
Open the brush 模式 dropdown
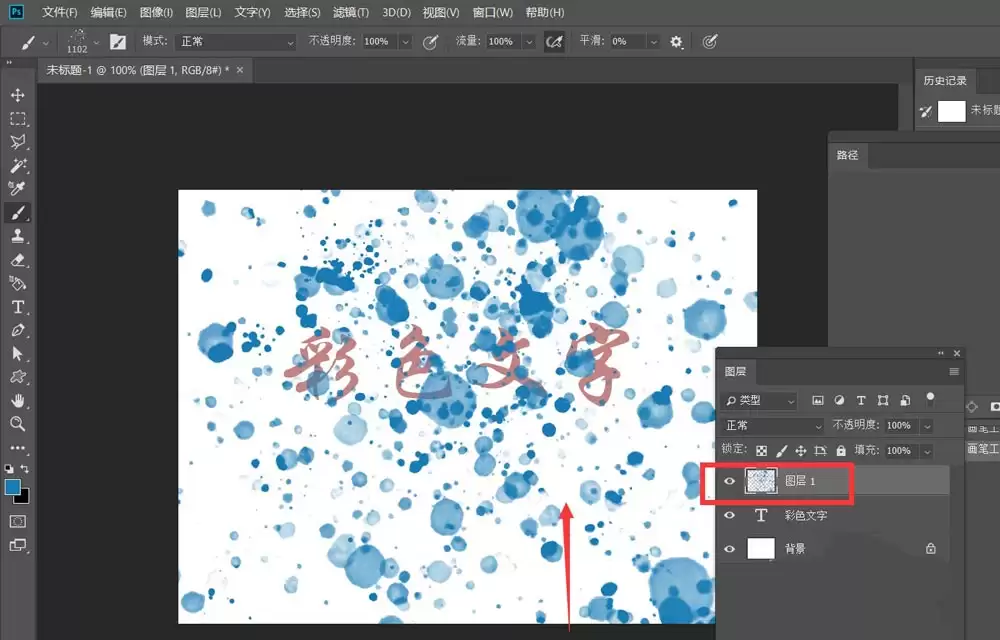(x=235, y=41)
